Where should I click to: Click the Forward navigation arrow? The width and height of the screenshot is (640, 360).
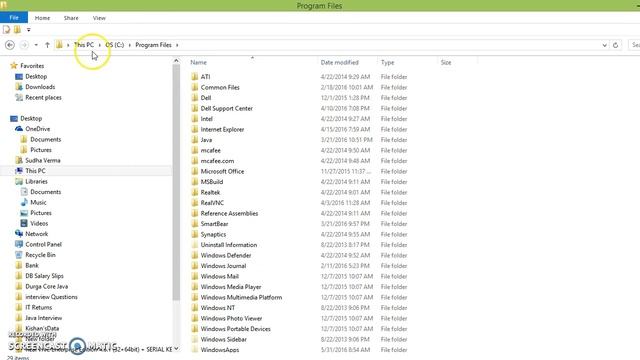click(x=24, y=45)
